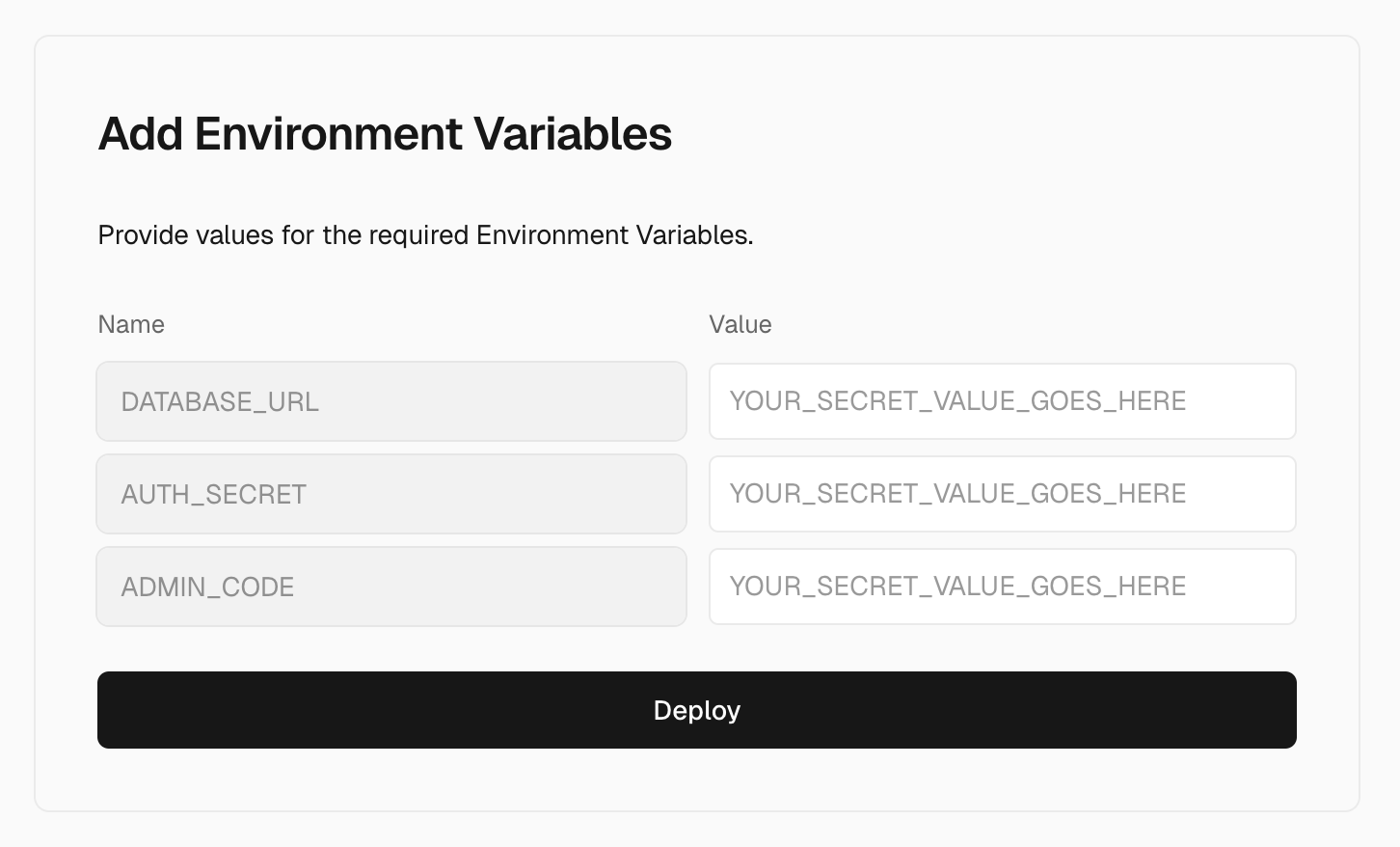Image resolution: width=1400 pixels, height=847 pixels.
Task: Click the bottom YOUR_SECRET_VALUE_GOES_HERE placeholder
Action: point(957,587)
